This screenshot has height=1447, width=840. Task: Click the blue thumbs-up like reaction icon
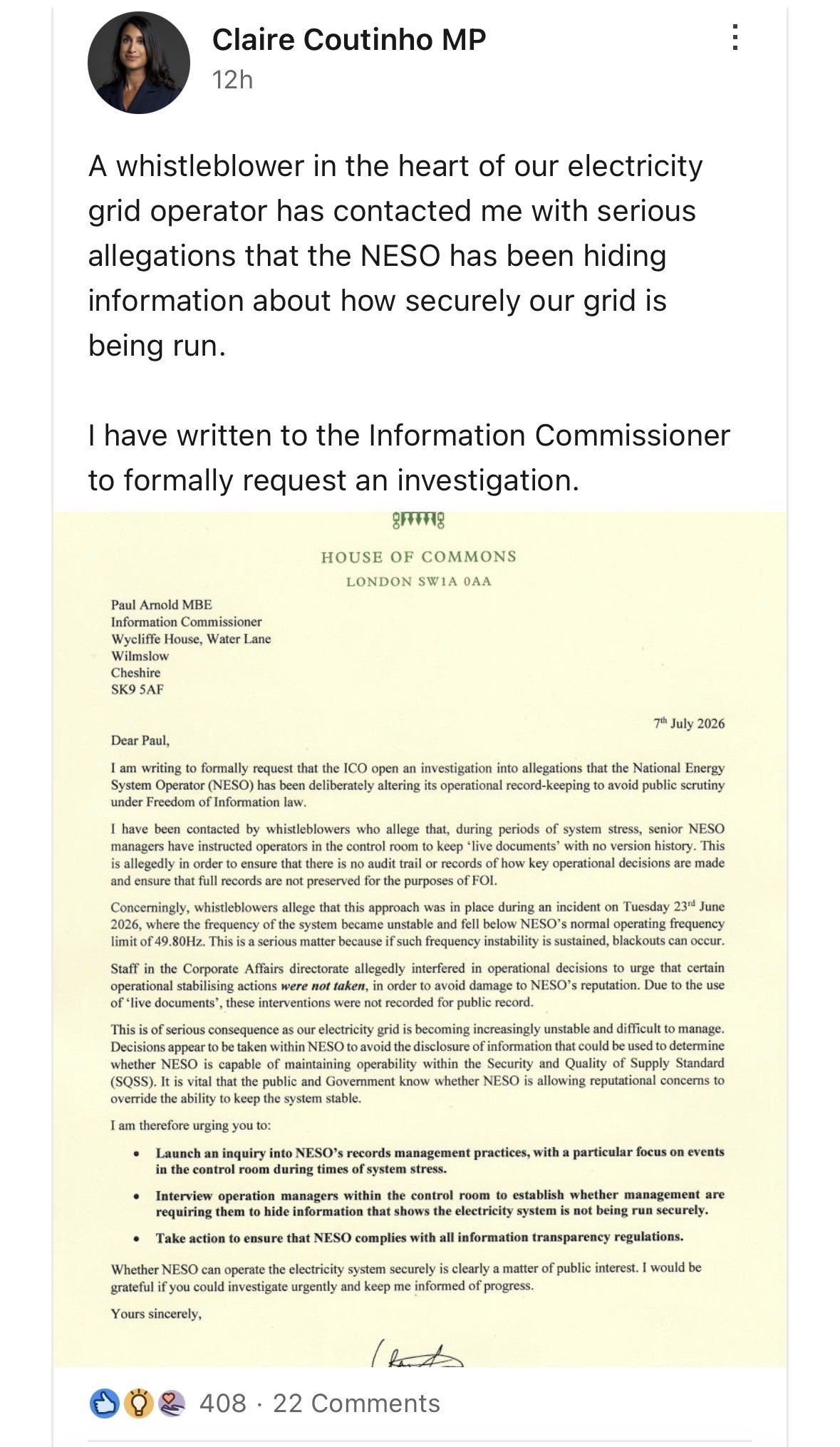(x=104, y=1404)
